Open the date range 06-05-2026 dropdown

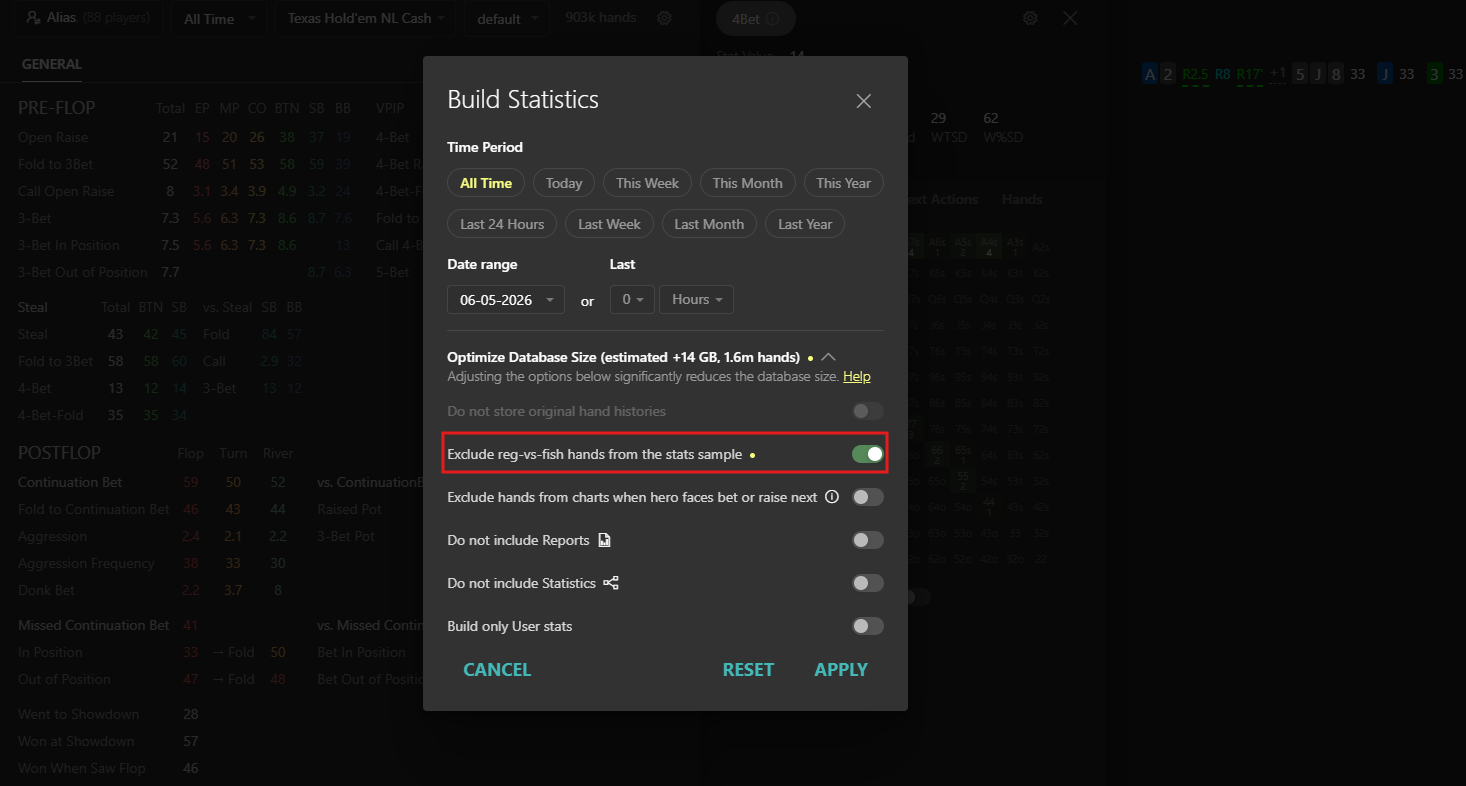tap(506, 300)
